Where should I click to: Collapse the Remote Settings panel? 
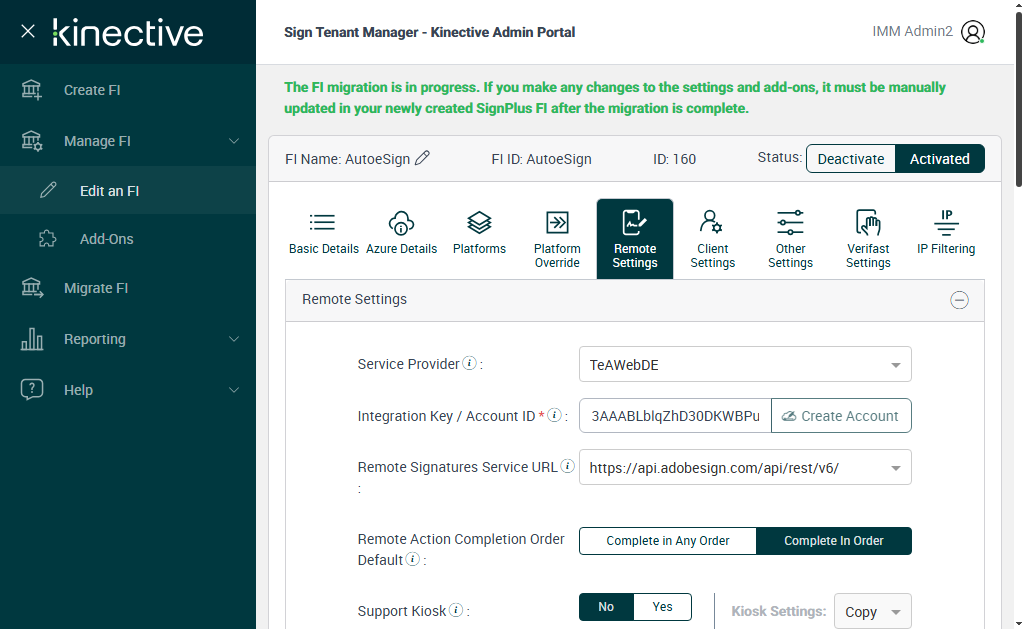(959, 300)
